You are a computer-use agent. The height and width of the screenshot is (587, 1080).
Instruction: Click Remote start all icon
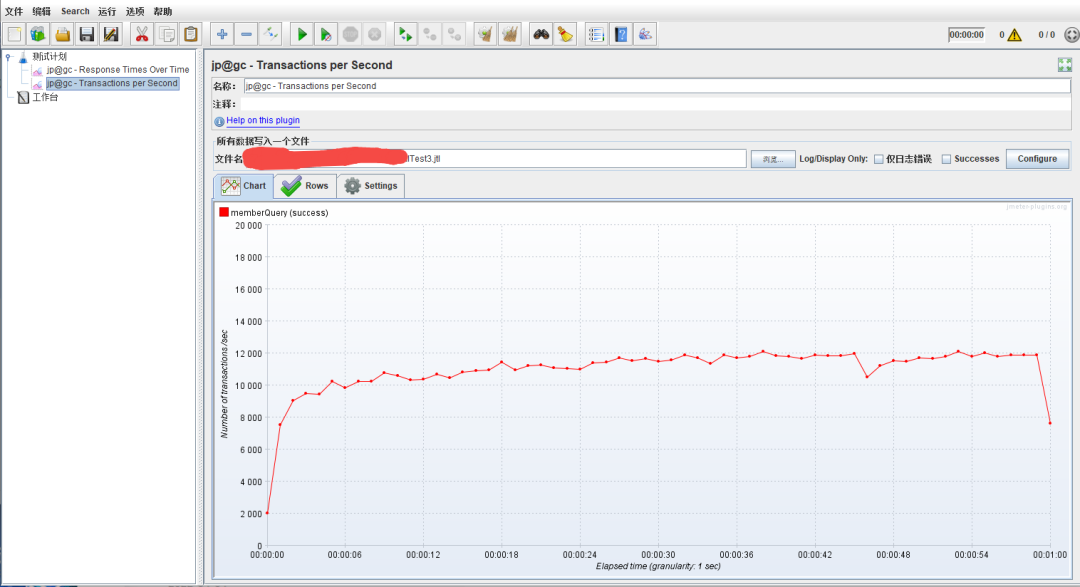(406, 34)
